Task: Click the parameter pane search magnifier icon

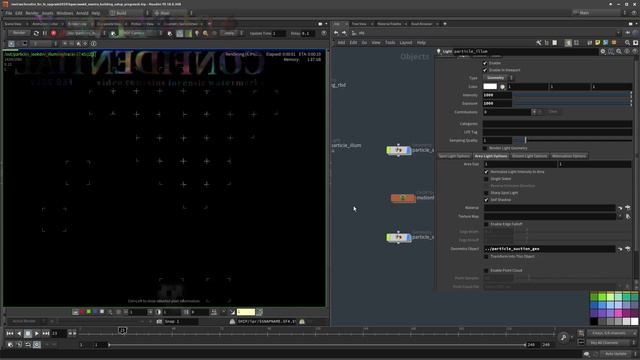Action: pyautogui.click(x=619, y=51)
